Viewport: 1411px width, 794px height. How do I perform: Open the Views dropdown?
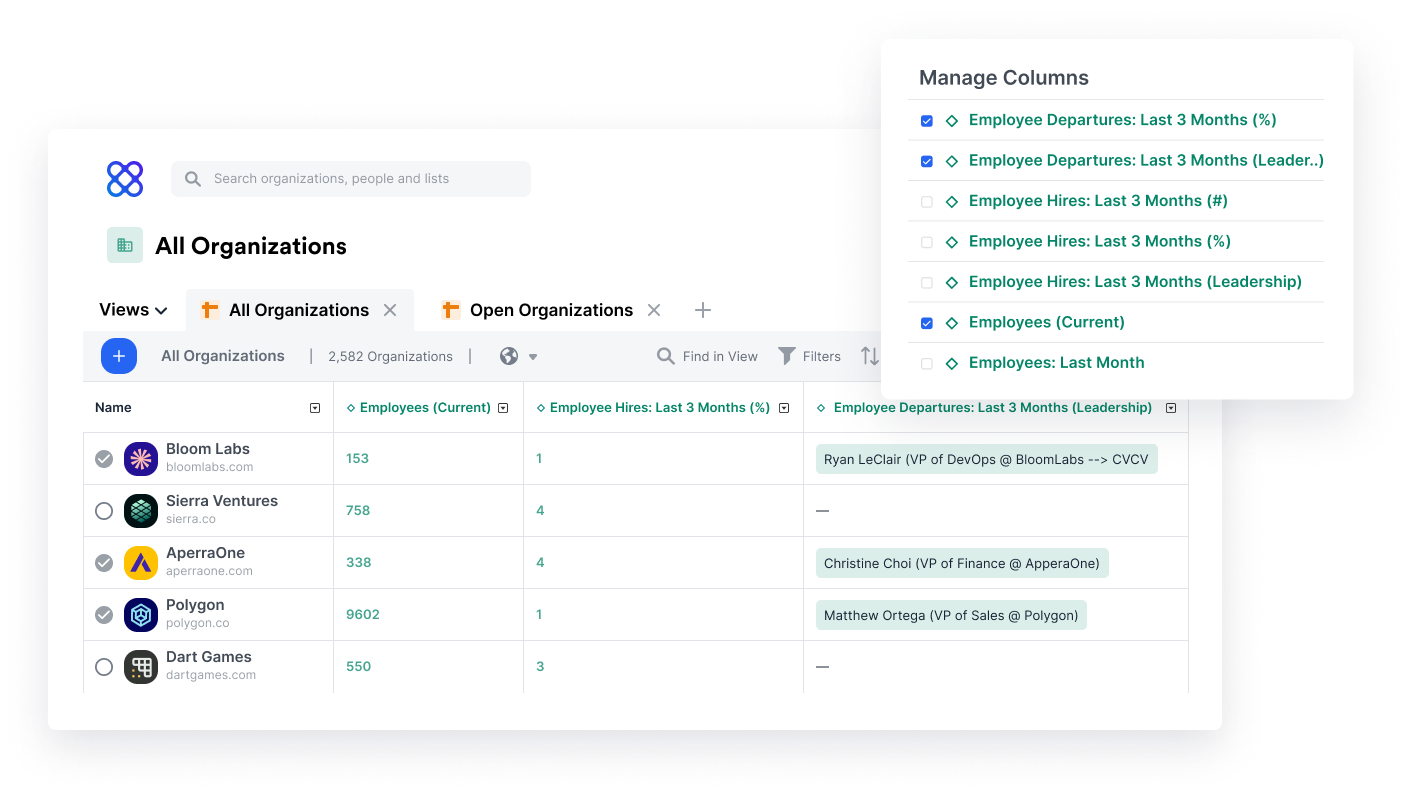pos(132,309)
